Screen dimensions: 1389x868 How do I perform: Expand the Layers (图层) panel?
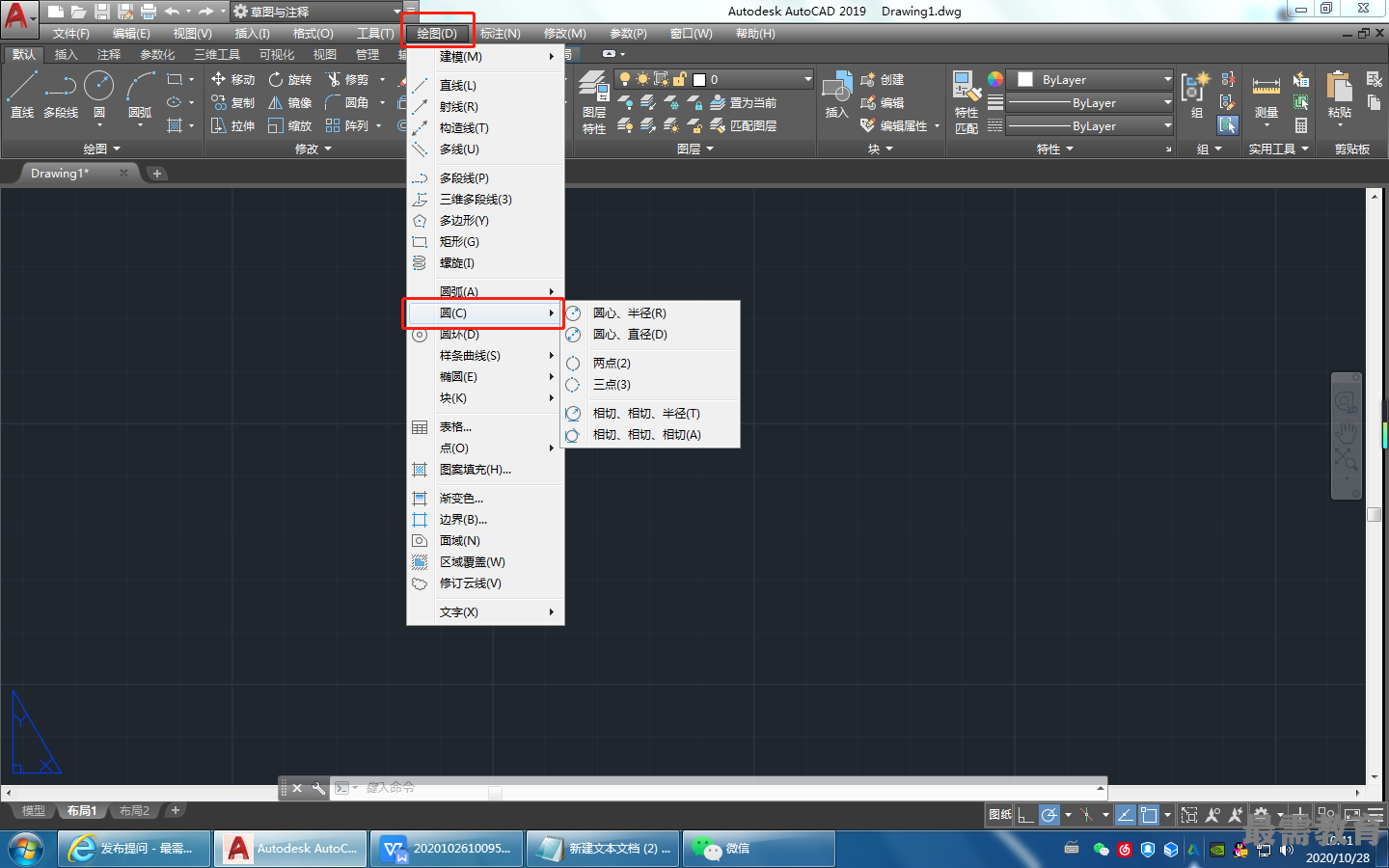pyautogui.click(x=694, y=149)
